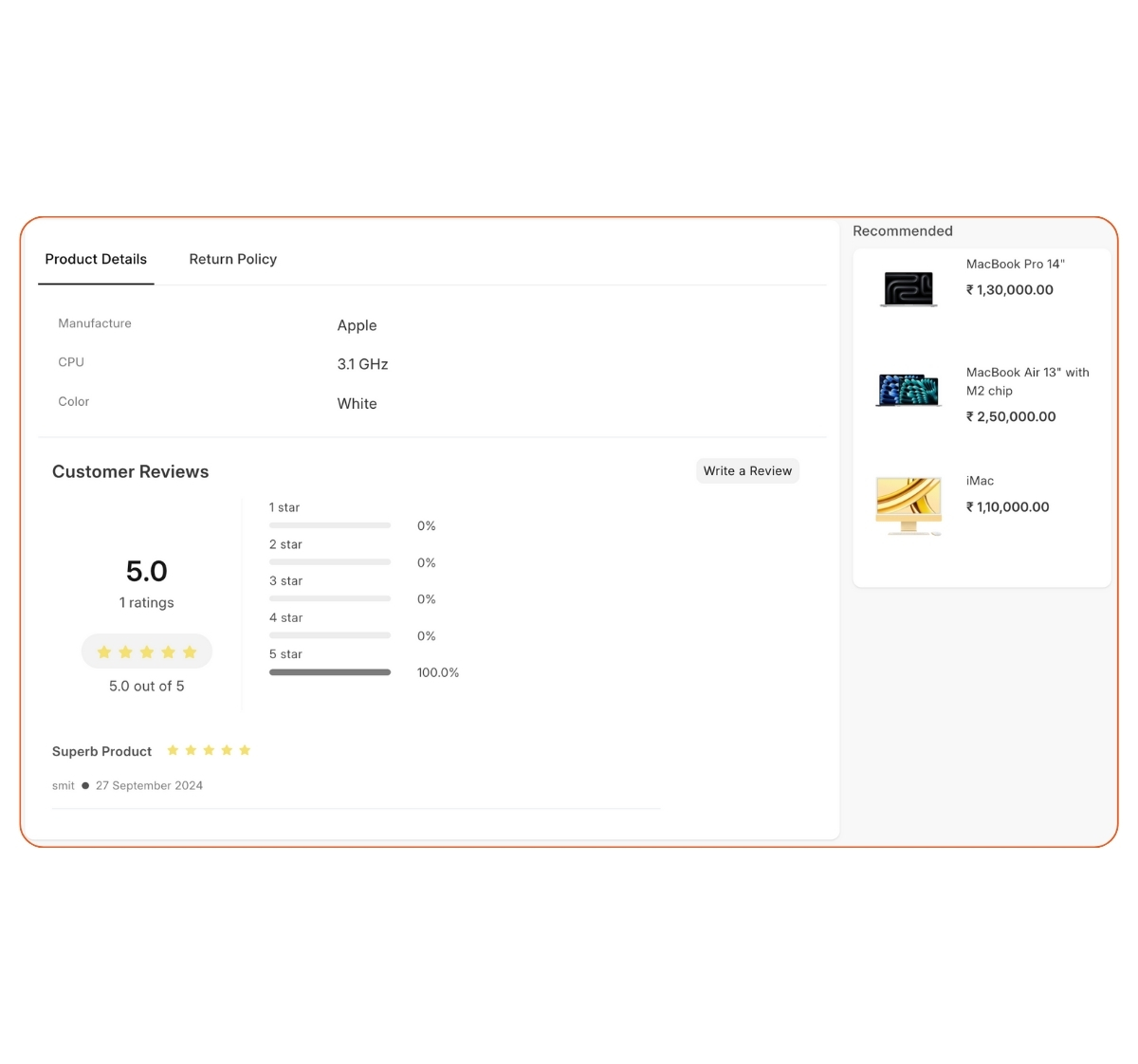Viewport: 1138px width, 1064px height.
Task: Click the 3 star rating bar
Action: pos(330,598)
